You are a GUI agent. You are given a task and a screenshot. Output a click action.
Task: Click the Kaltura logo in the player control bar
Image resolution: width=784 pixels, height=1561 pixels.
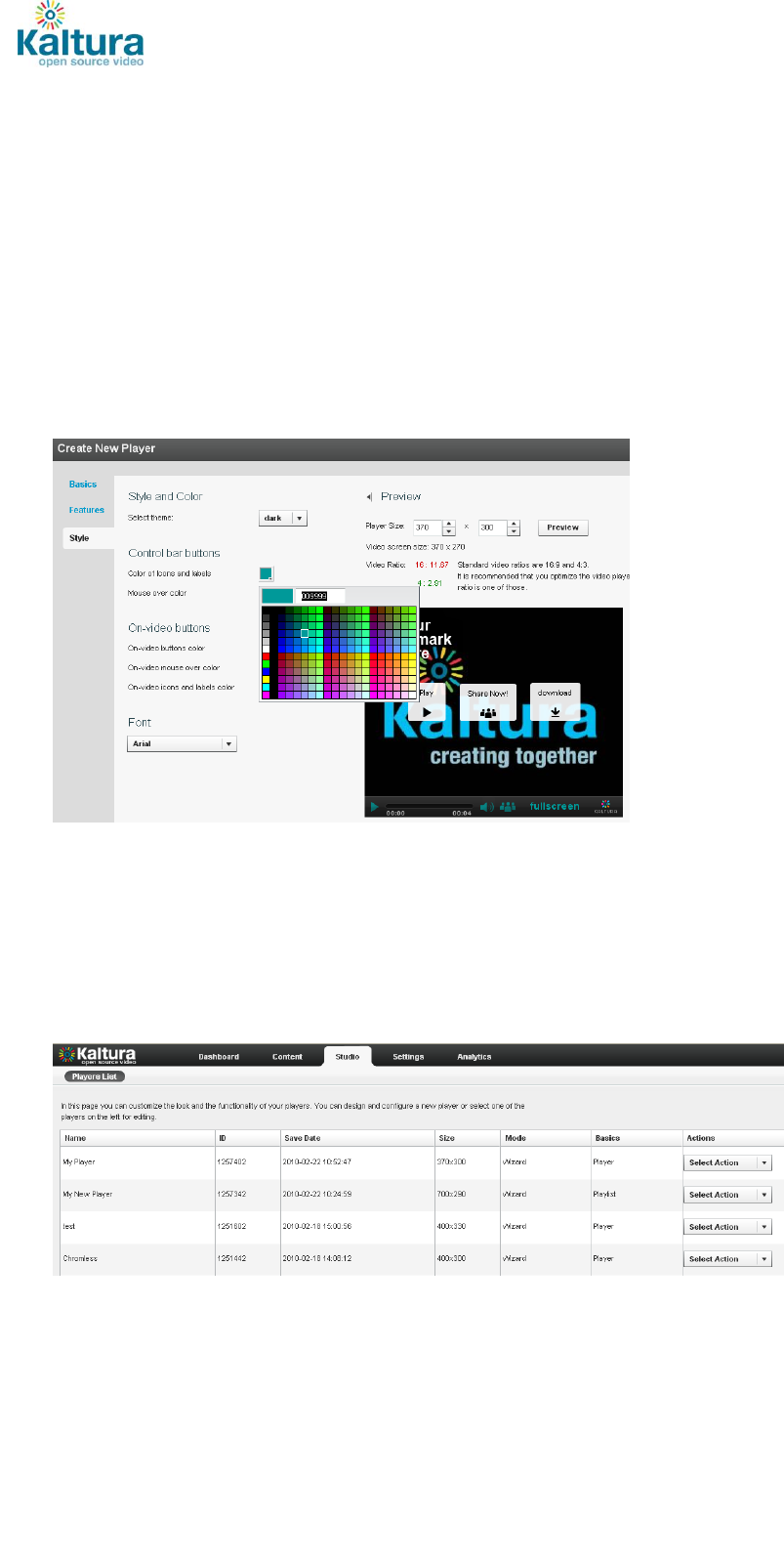point(606,807)
